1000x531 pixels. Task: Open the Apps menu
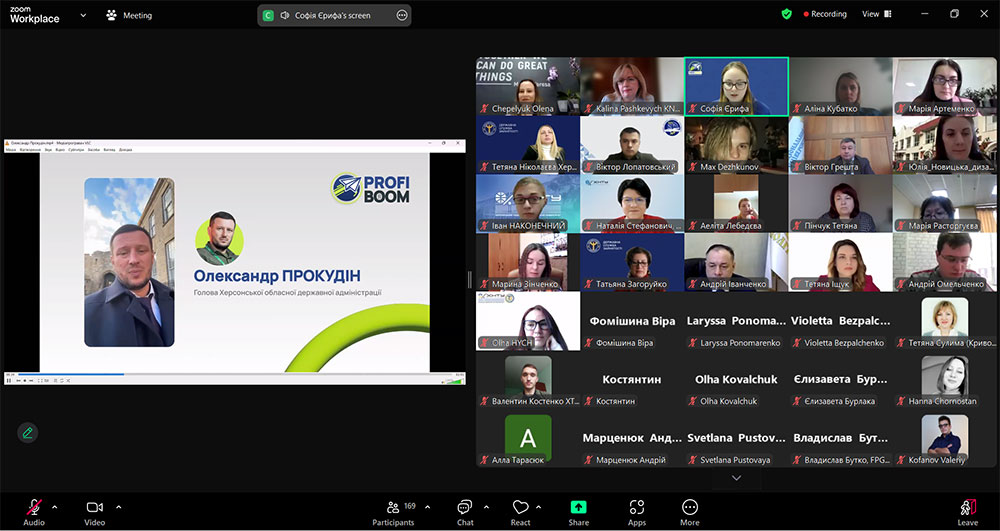(636, 512)
